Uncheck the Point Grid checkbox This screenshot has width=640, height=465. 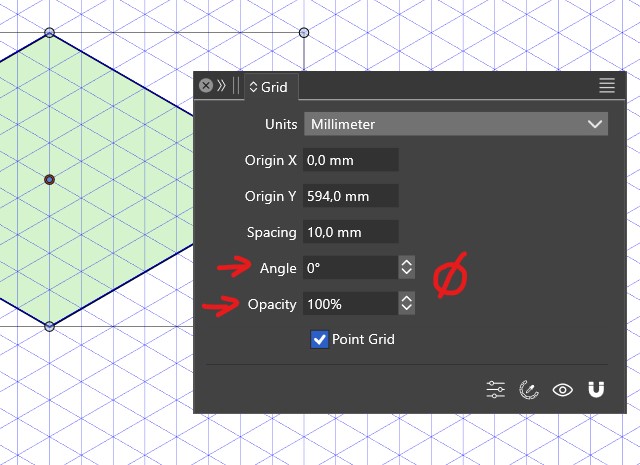(319, 339)
